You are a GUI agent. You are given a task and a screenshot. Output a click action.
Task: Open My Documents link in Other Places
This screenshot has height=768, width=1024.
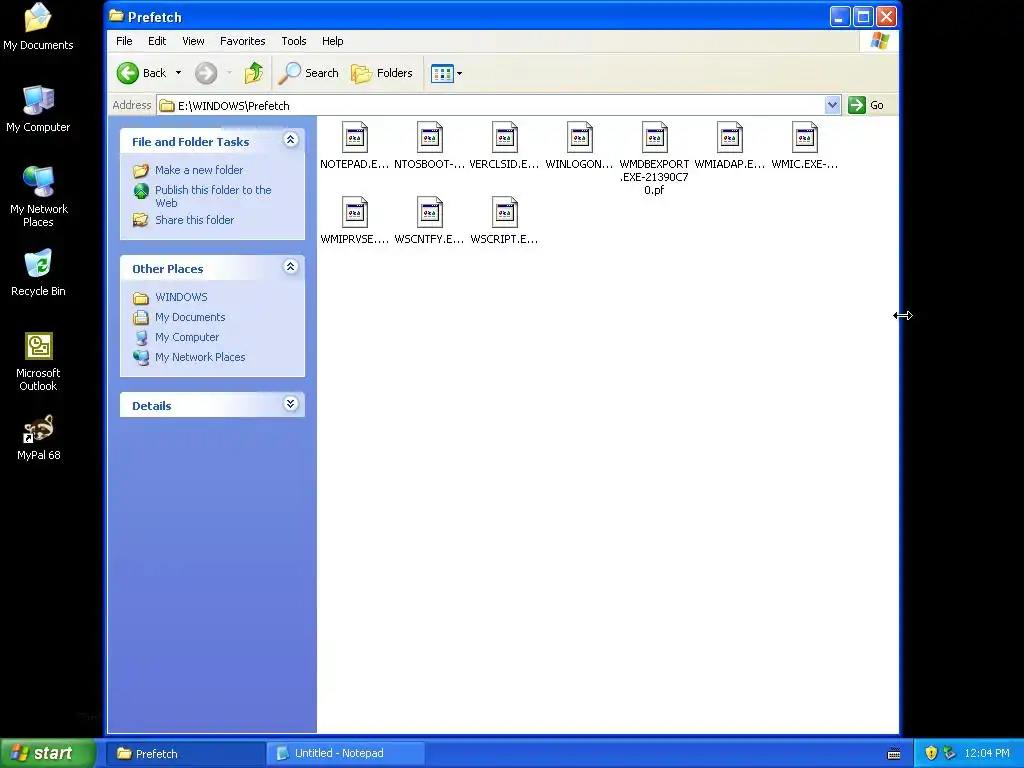(x=190, y=317)
